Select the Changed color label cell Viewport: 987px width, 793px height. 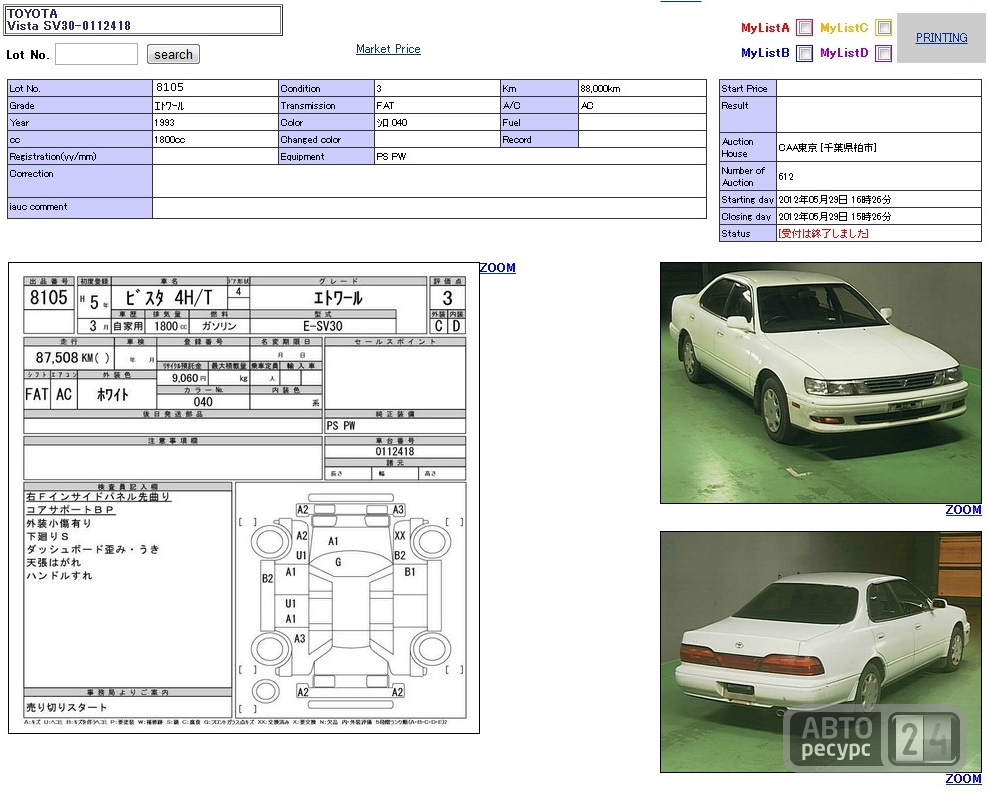pos(327,140)
